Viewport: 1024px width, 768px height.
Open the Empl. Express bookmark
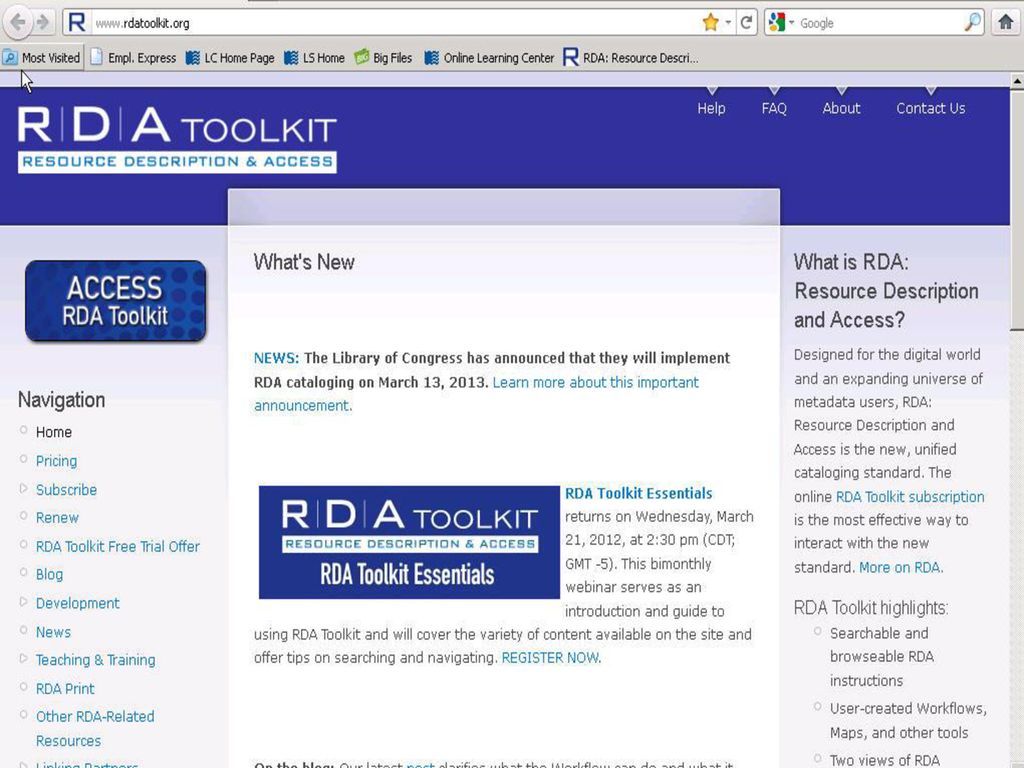tap(133, 57)
